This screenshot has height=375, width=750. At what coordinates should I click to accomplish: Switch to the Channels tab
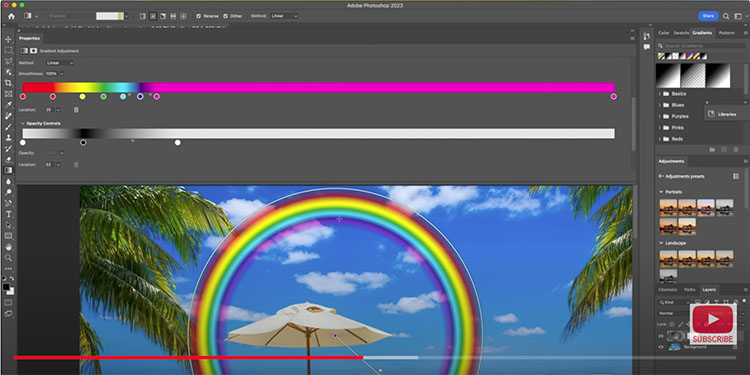pyautogui.click(x=667, y=289)
